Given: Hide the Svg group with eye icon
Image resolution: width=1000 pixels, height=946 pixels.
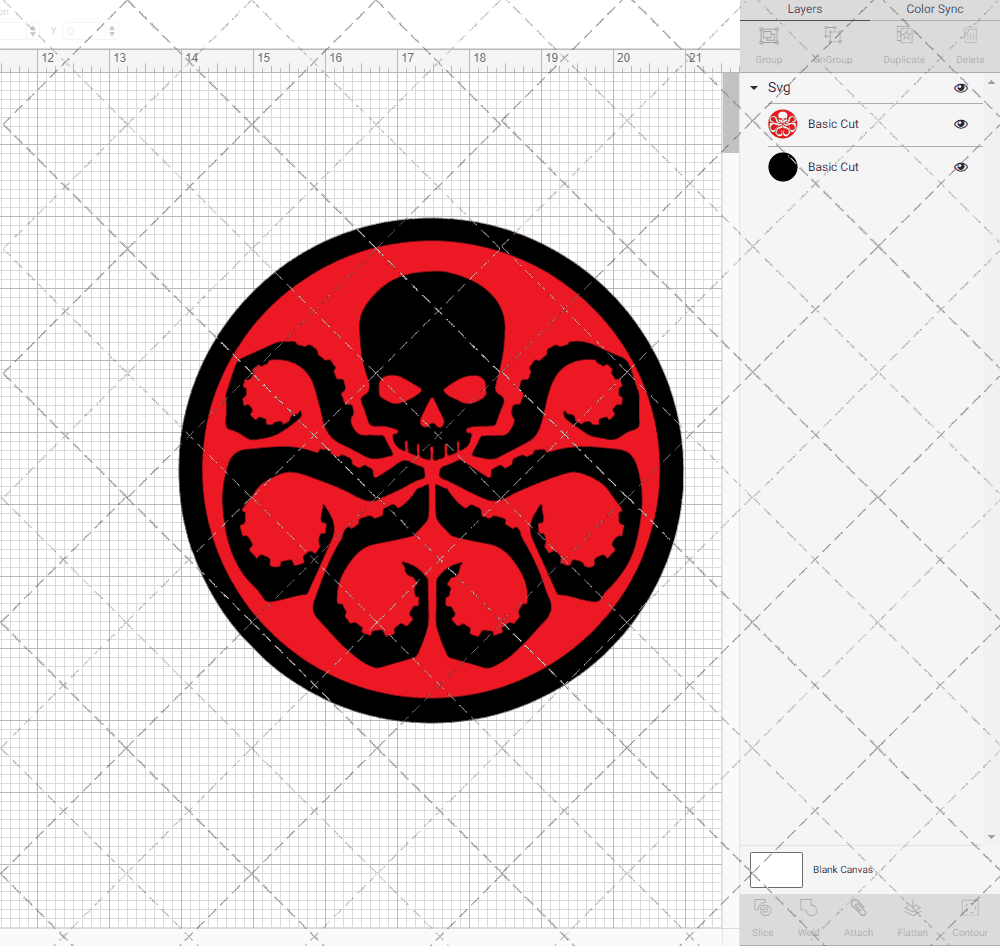Looking at the screenshot, I should [960, 88].
